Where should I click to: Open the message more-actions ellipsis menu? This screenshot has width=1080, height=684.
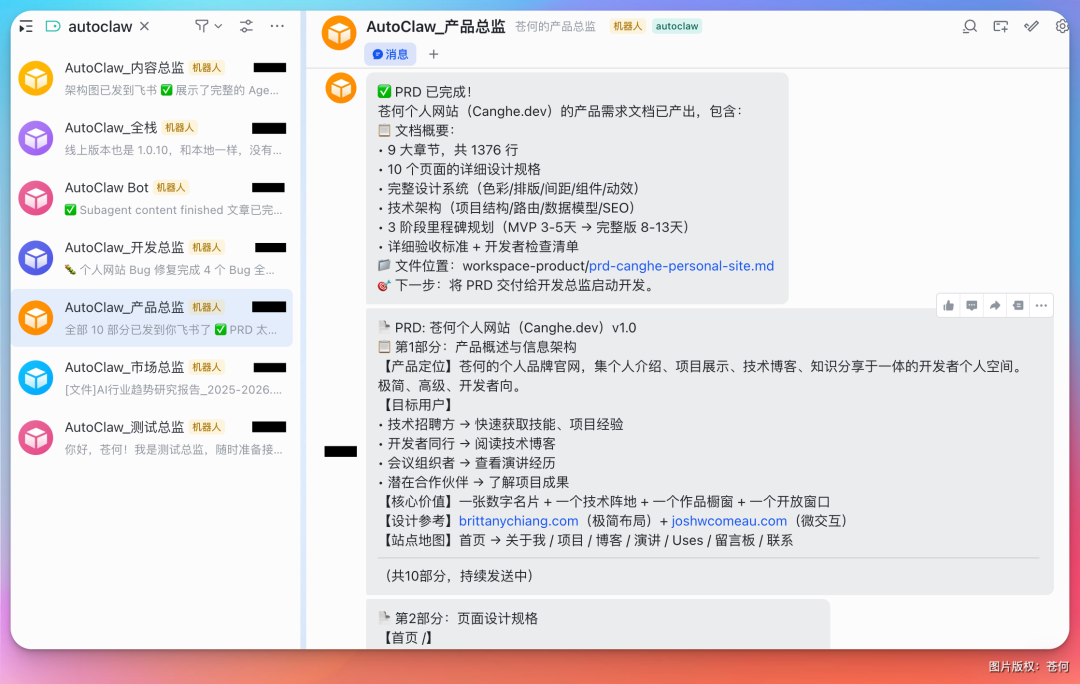tap(1040, 305)
